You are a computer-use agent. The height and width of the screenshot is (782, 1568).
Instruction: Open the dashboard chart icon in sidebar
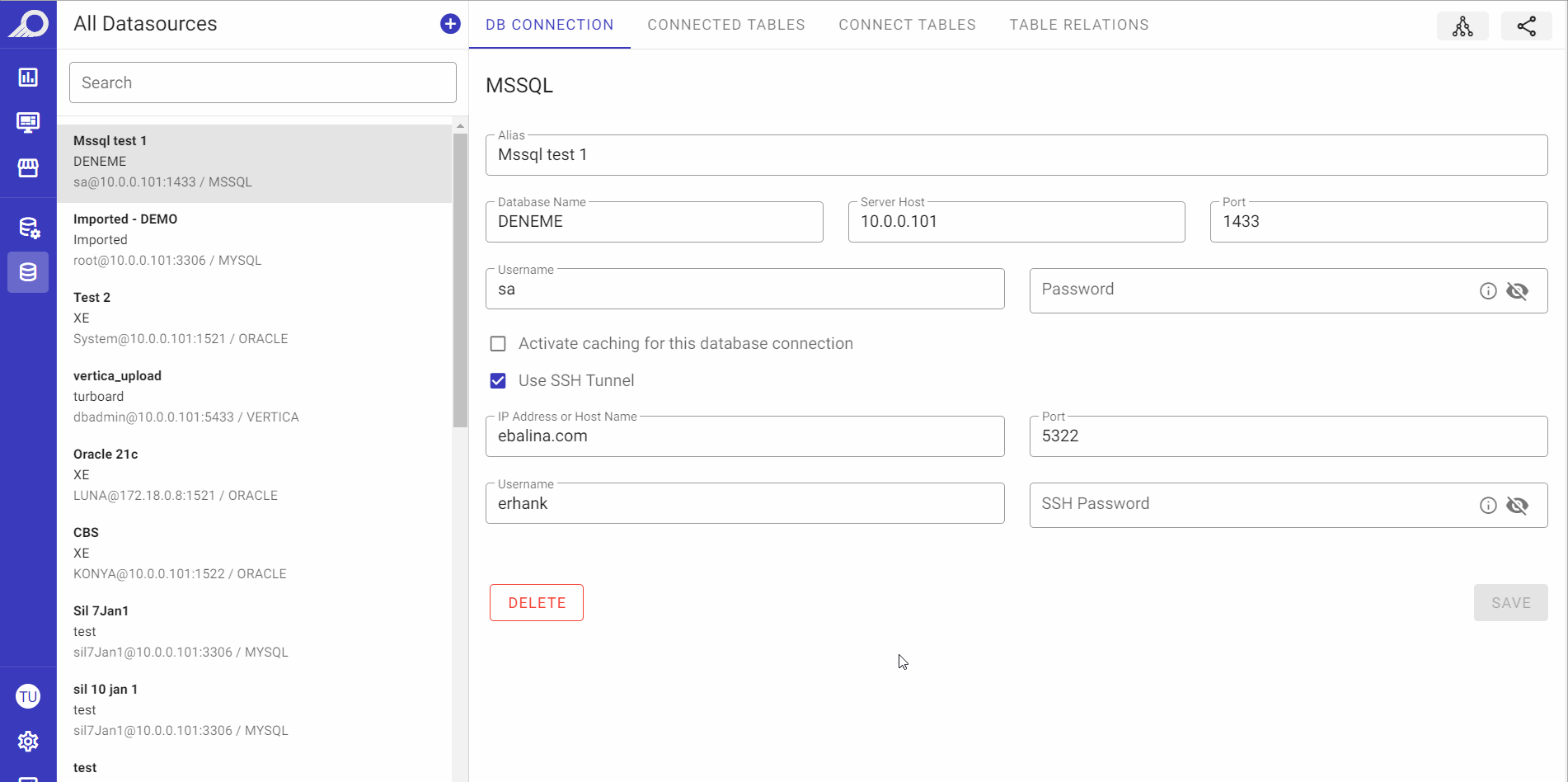pyautogui.click(x=28, y=78)
